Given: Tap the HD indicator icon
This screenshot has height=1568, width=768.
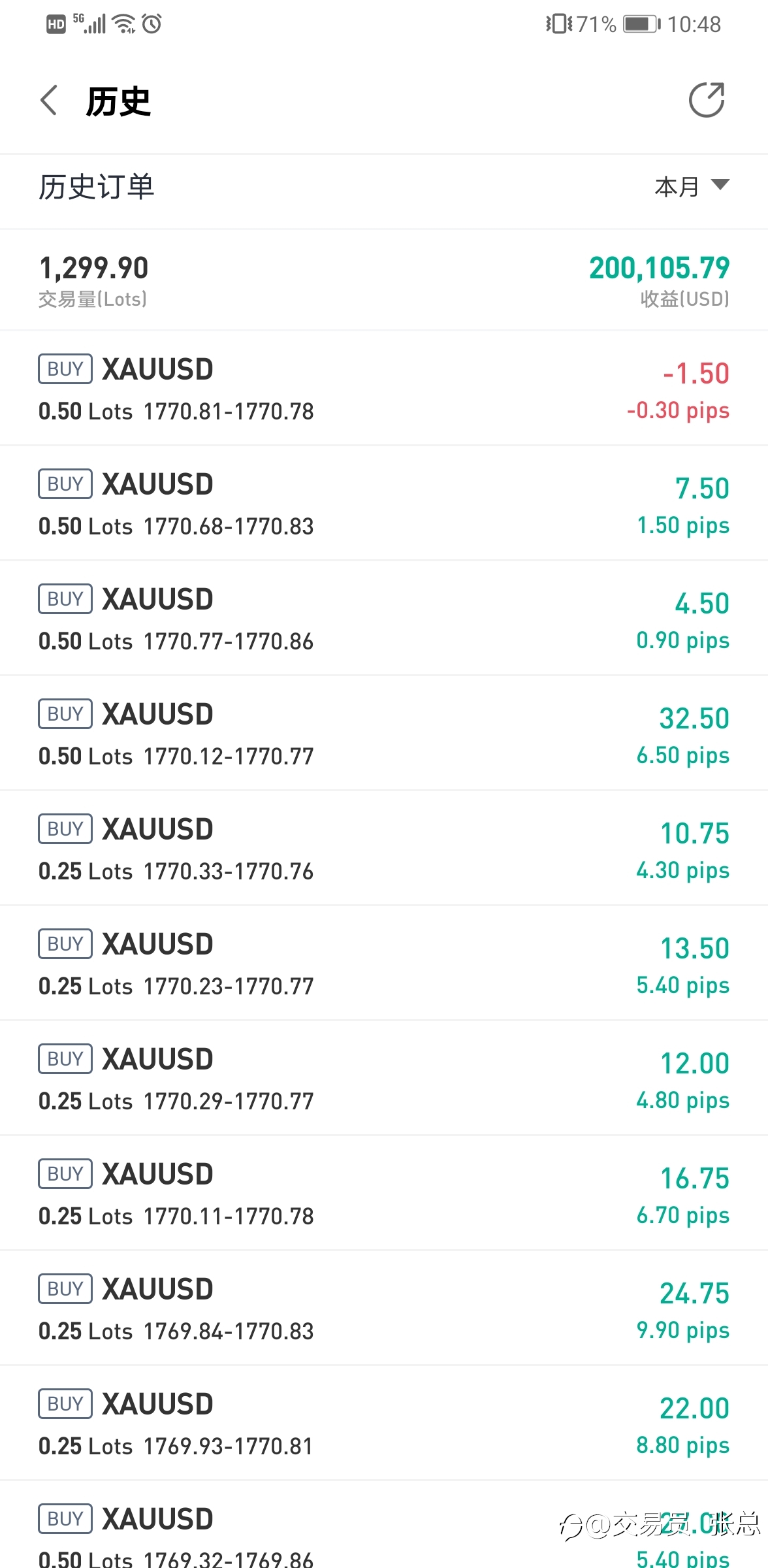Looking at the screenshot, I should [56, 25].
